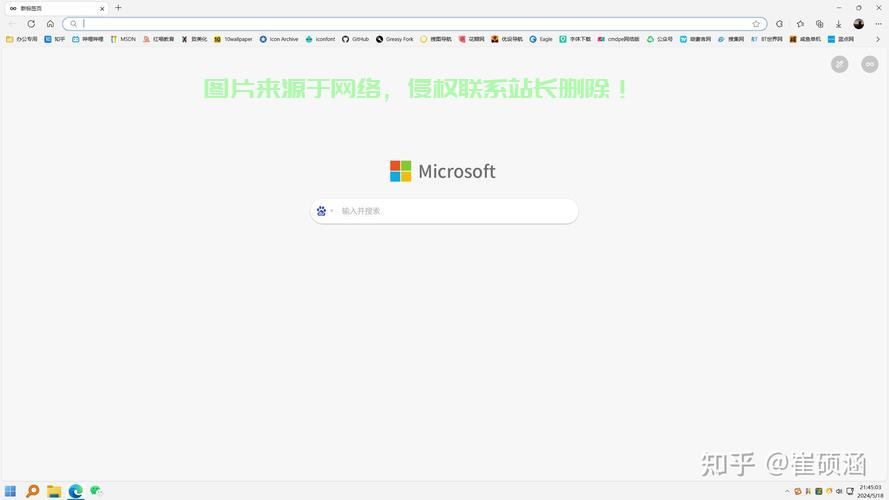Open the bookmark just right of Eagle
Image resolution: width=889 pixels, height=500 pixels.
[575, 39]
